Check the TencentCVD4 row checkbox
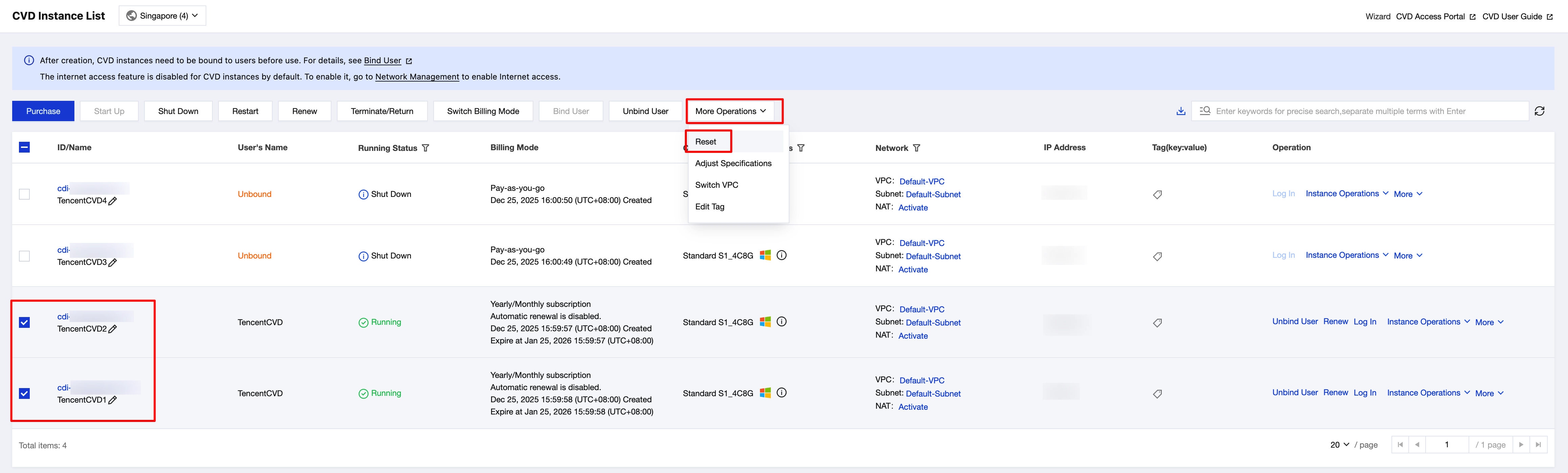 pyautogui.click(x=24, y=194)
